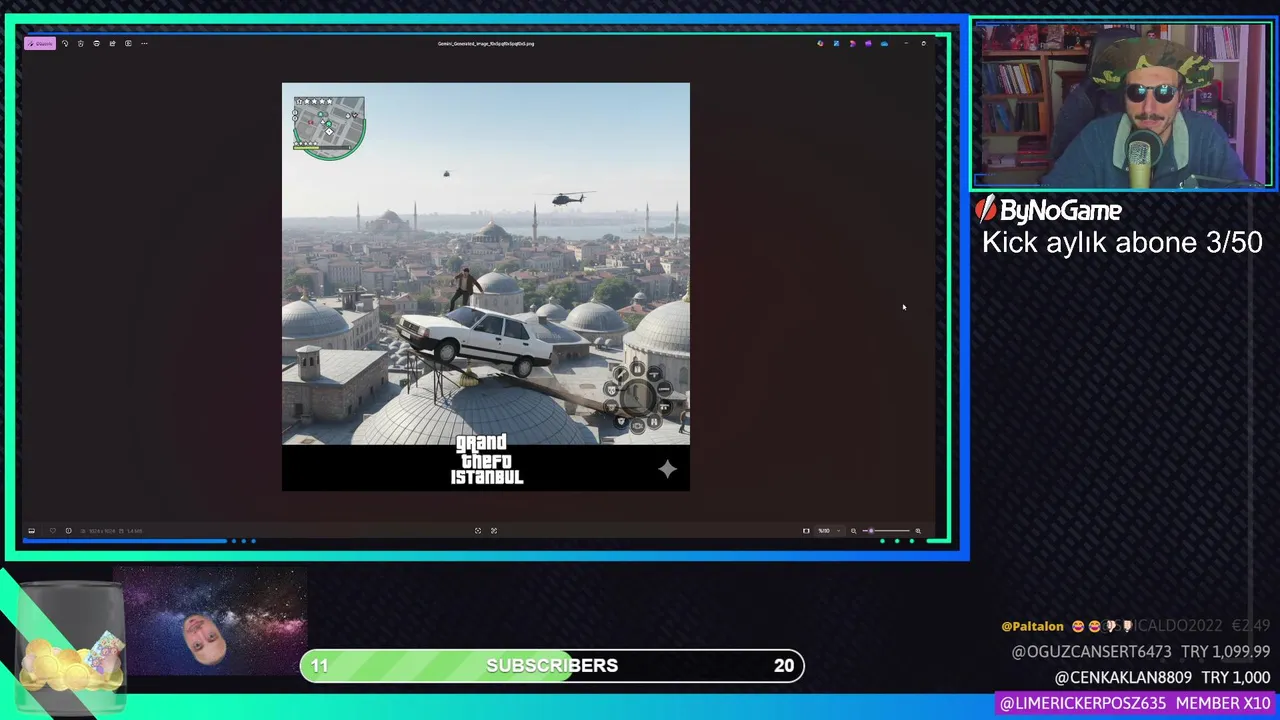Open the purple Designer icon in top-right toolbar
Screen dimensions: 1280x720
[x=868, y=43]
